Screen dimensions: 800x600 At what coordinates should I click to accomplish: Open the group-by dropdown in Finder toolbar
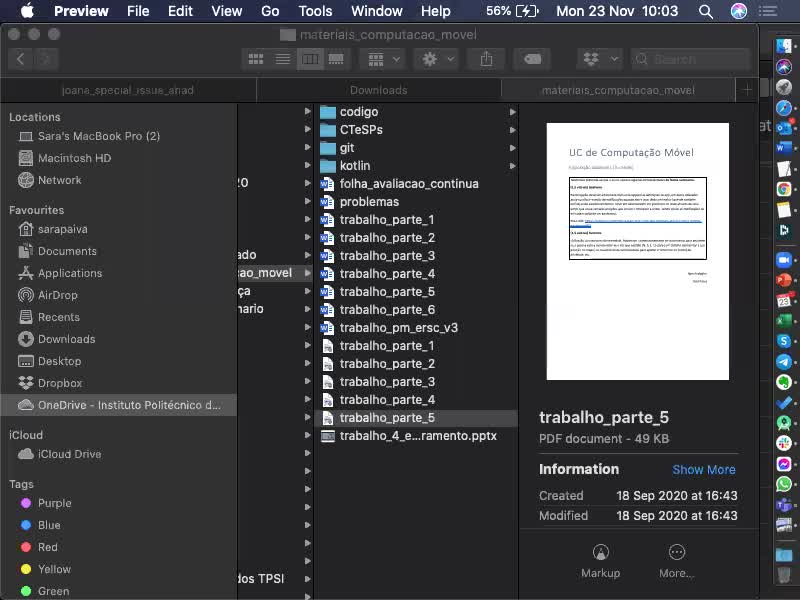383,59
